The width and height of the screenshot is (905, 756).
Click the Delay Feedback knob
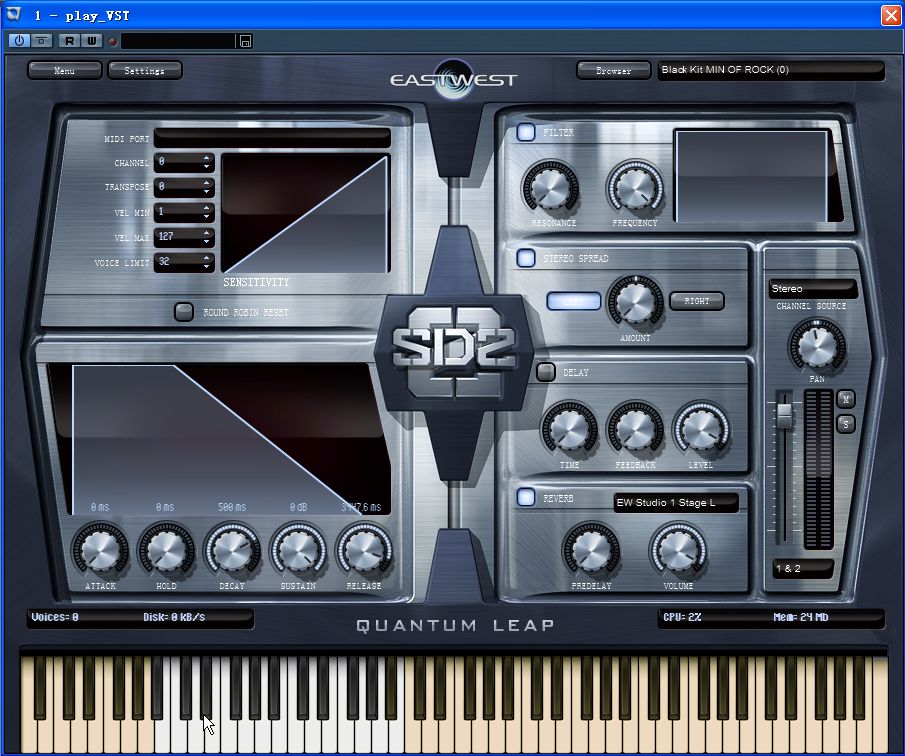(x=635, y=430)
